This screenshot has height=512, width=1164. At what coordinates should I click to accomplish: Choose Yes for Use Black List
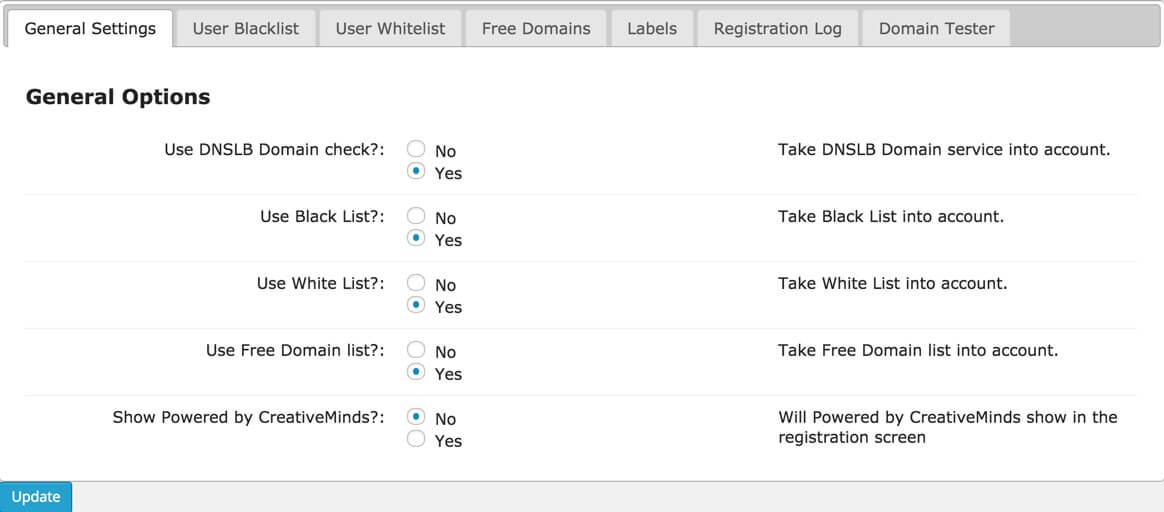pos(416,239)
